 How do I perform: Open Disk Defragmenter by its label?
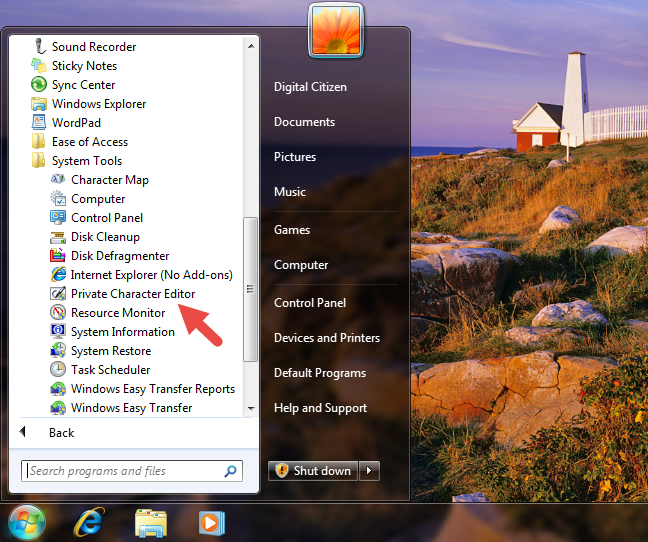pyautogui.click(x=120, y=256)
